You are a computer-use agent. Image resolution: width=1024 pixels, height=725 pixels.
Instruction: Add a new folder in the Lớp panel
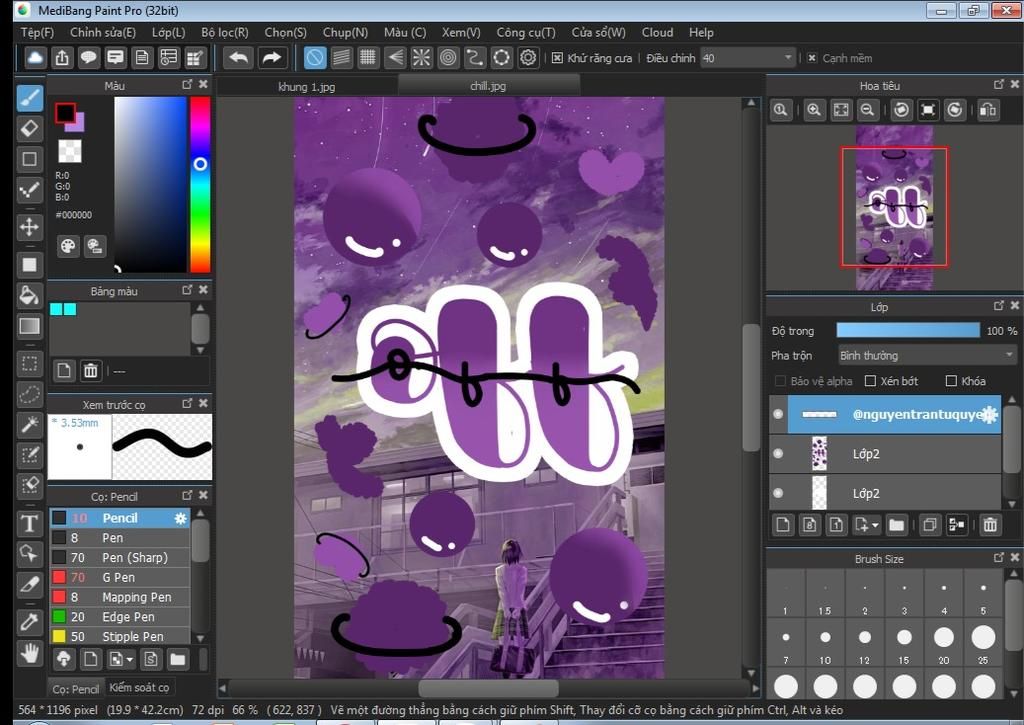coord(896,524)
